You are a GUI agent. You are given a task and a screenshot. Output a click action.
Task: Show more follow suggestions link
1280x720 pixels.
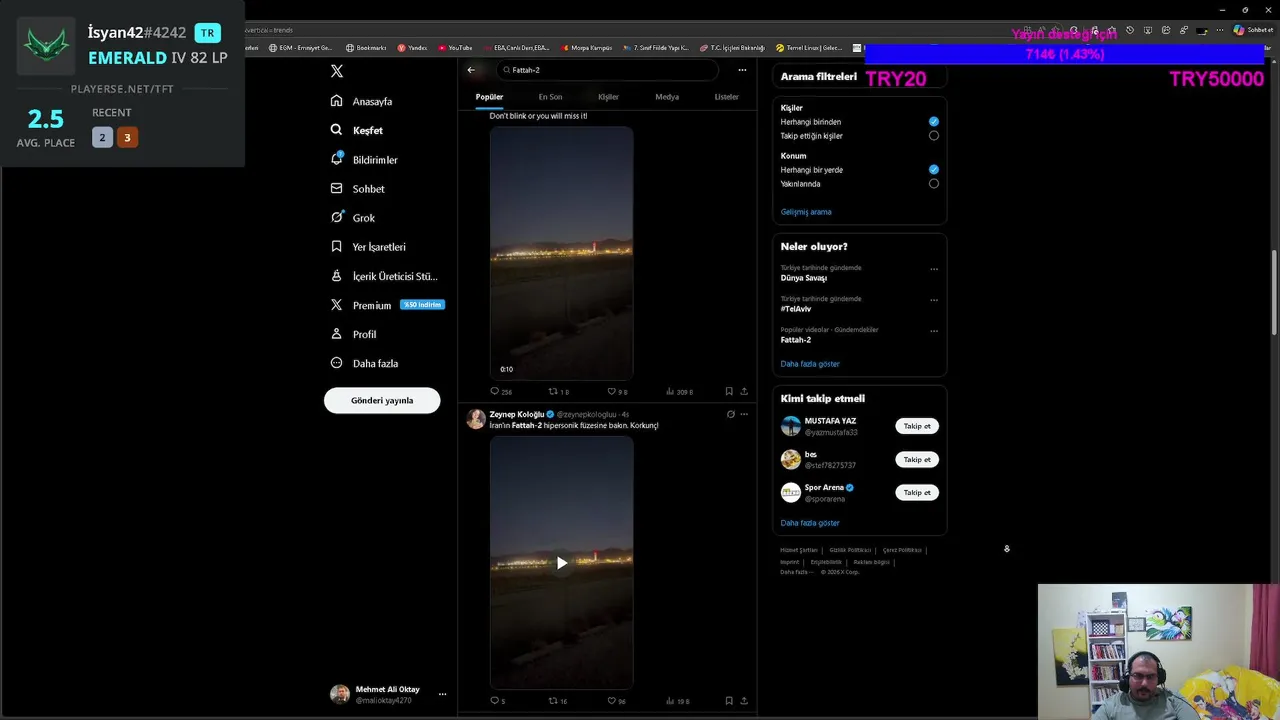point(810,523)
